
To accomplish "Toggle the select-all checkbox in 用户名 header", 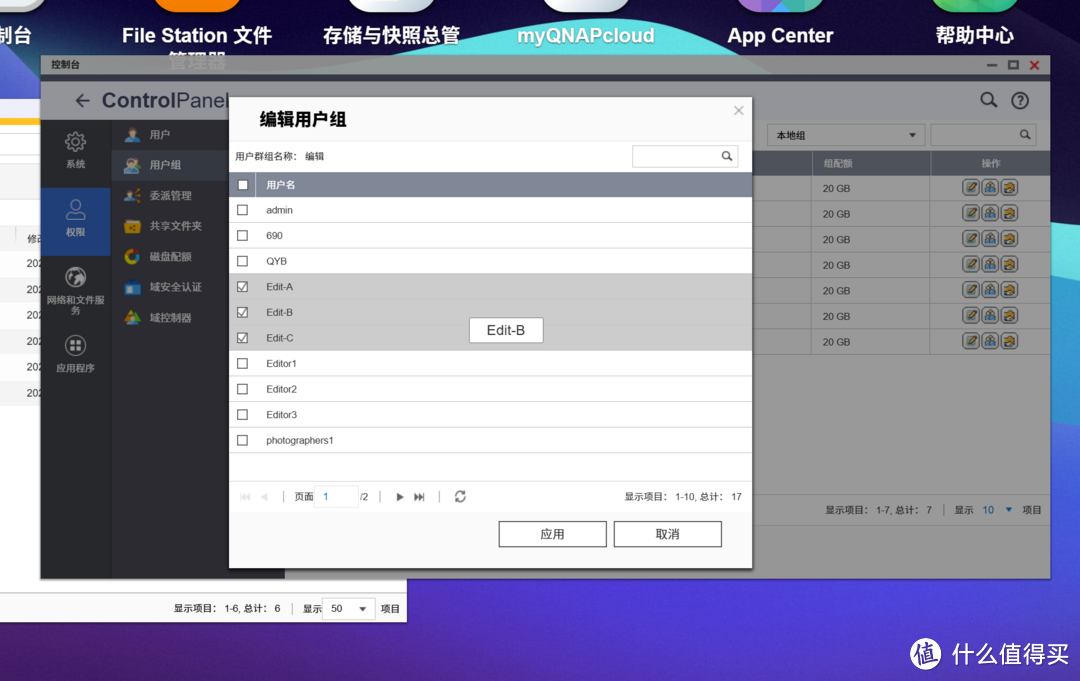I will tap(240, 185).
